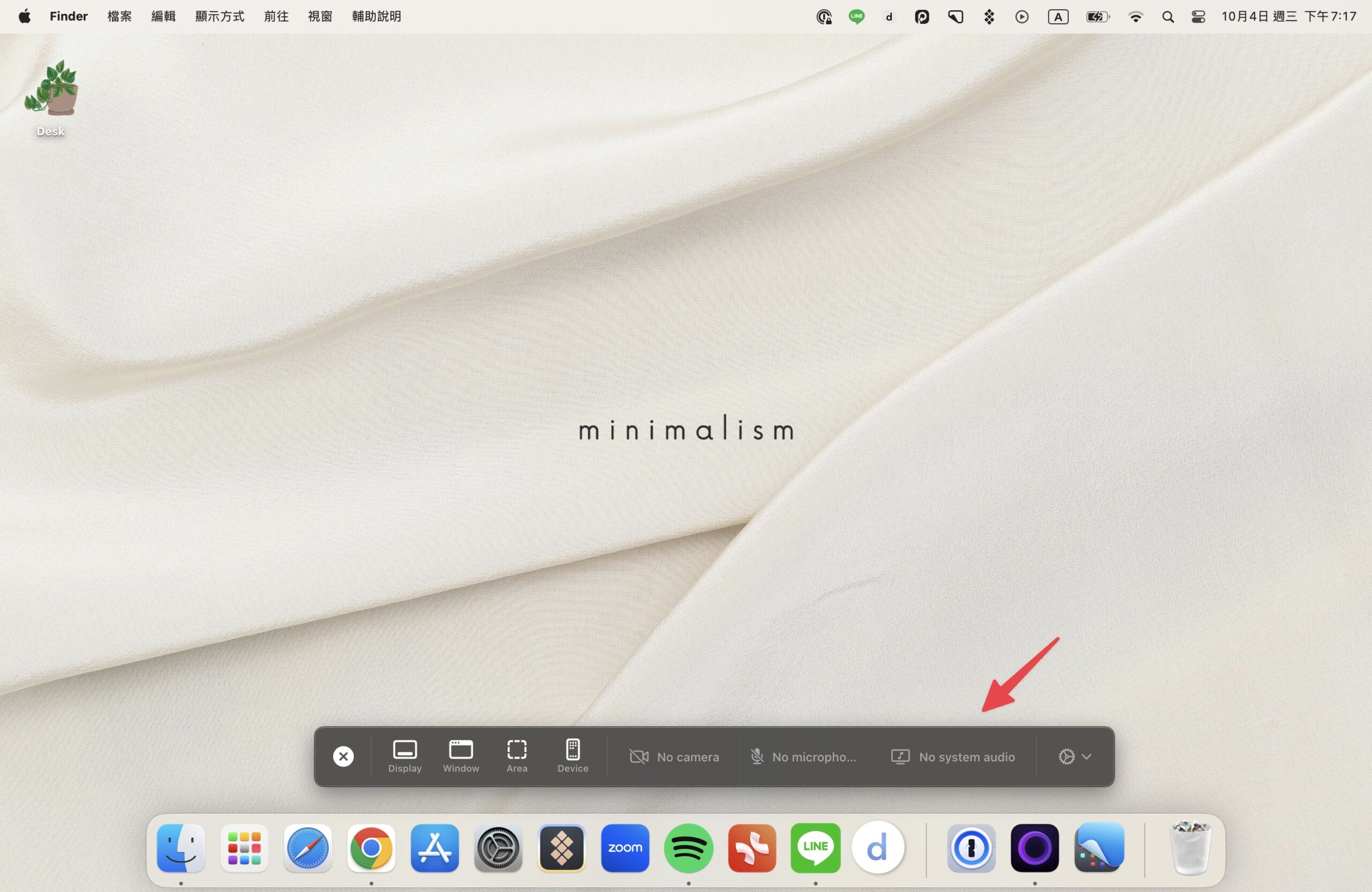Toggle the No microphone option
The width and height of the screenshot is (1372, 892).
click(803, 756)
